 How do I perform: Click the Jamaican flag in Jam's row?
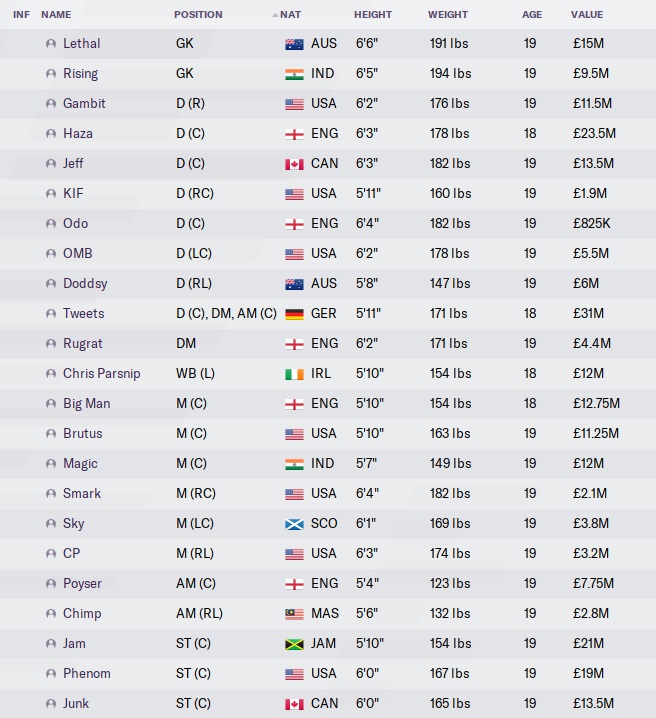(x=294, y=644)
